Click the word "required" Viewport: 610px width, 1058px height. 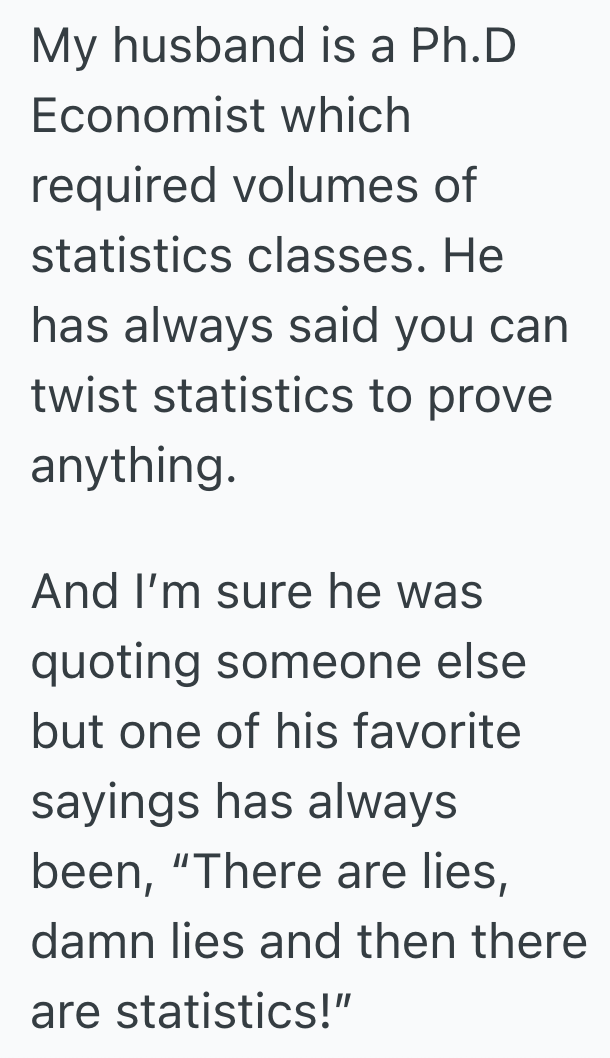pos(122,187)
